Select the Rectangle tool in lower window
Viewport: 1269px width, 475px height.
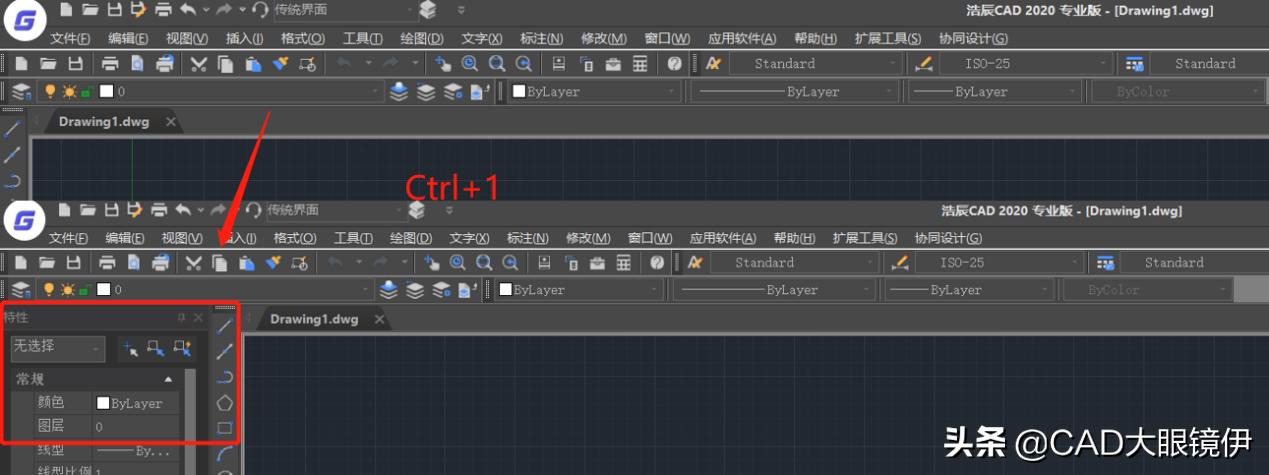(225, 428)
